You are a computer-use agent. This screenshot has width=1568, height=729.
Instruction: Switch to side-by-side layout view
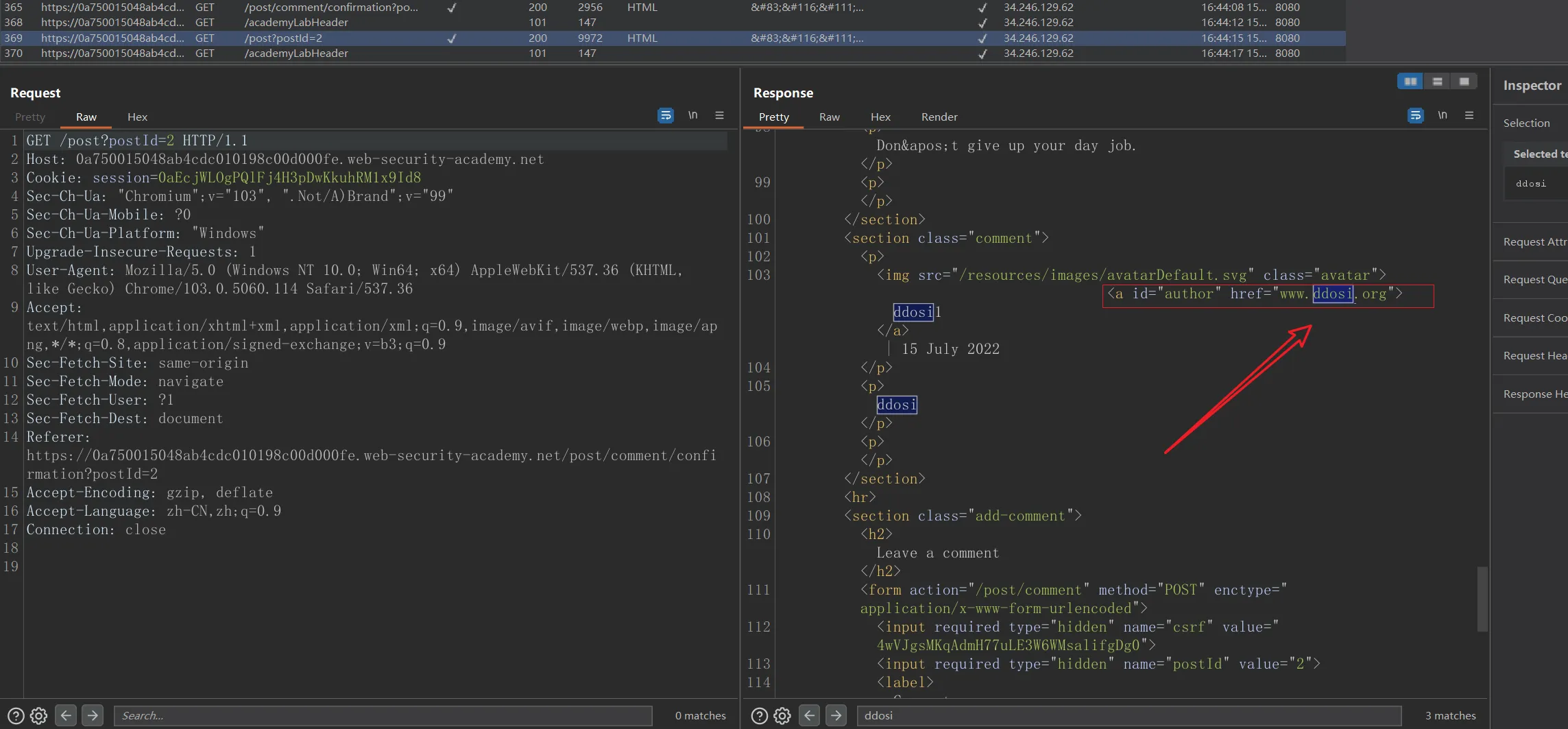point(1410,82)
